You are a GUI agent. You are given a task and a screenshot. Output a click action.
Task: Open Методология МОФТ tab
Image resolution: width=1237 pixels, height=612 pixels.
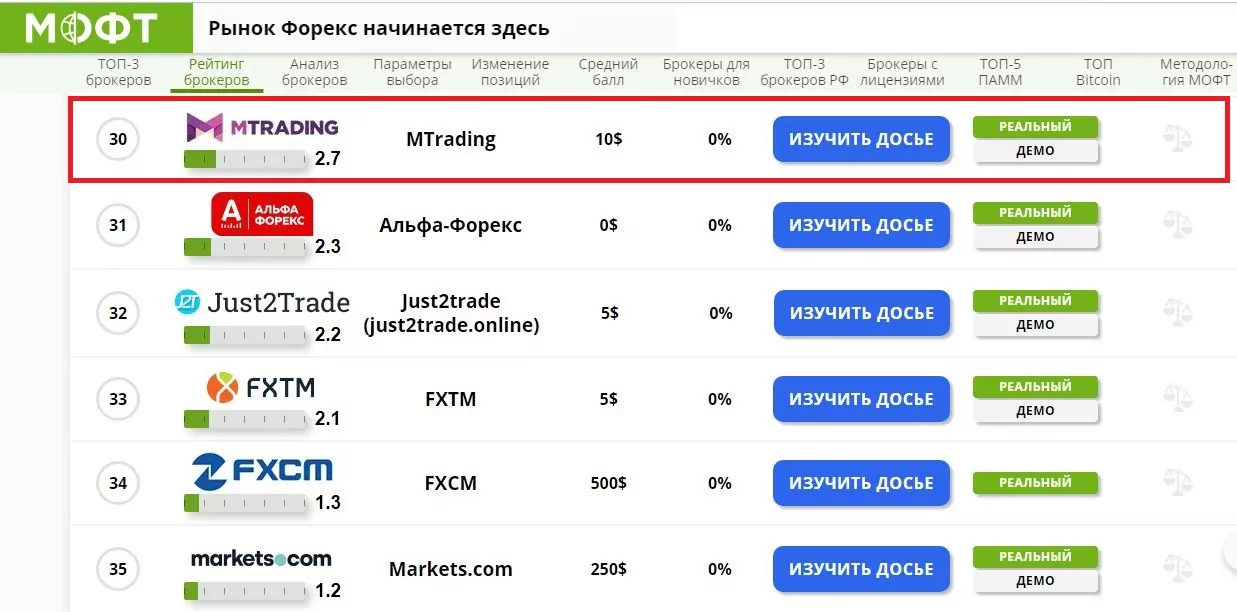1196,72
